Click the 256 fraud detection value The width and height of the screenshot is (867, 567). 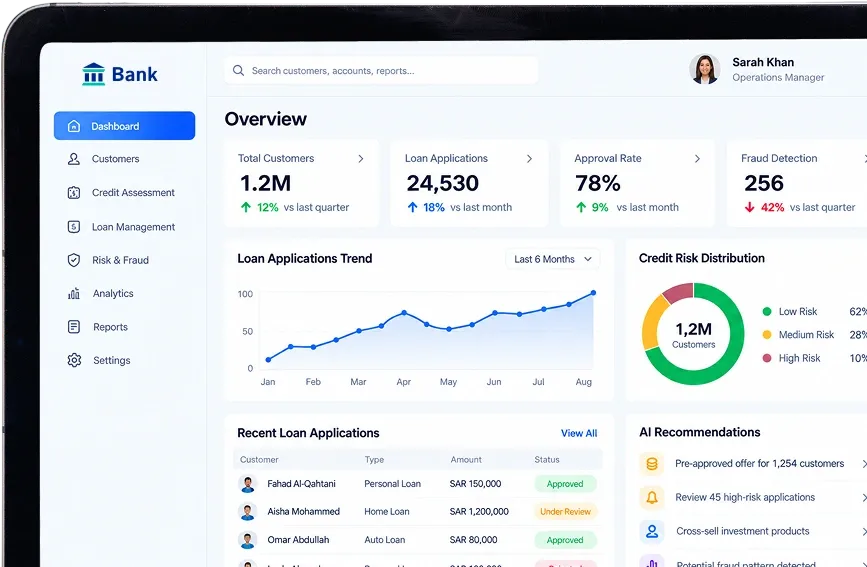[764, 183]
